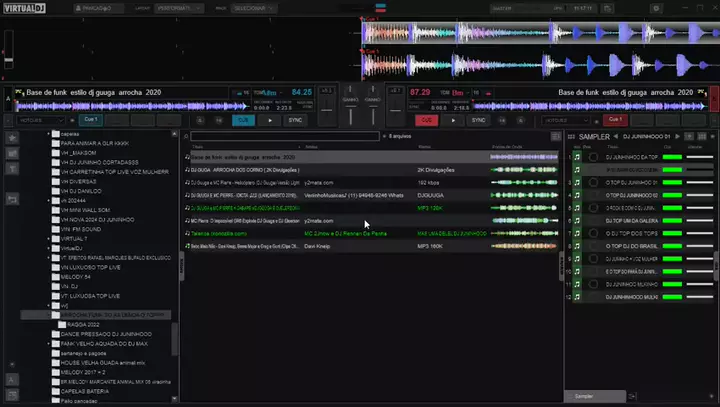Click music note icon of Talarica row
The image size is (720, 407).
pos(187,233)
